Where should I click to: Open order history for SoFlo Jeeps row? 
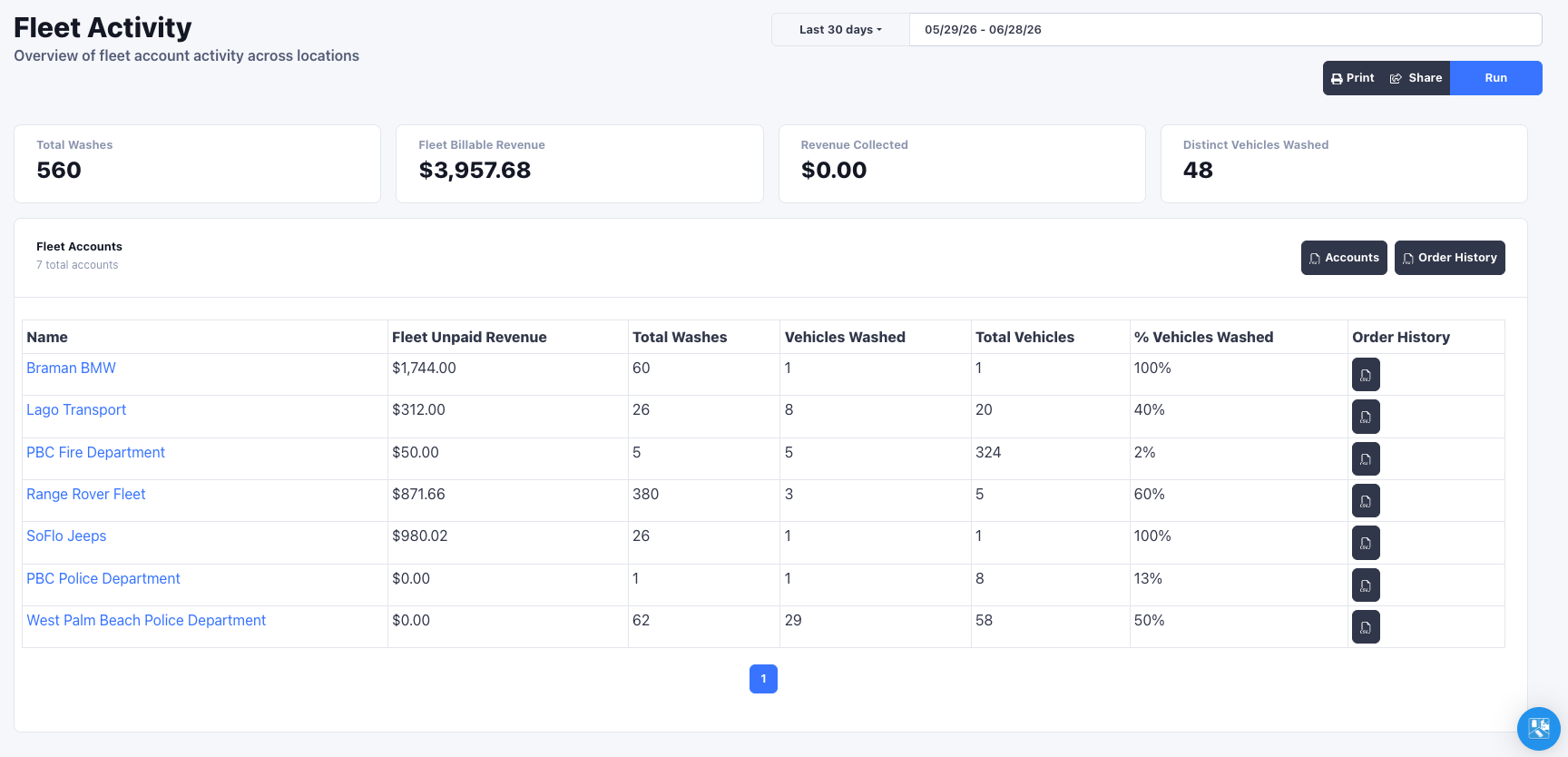point(1366,543)
